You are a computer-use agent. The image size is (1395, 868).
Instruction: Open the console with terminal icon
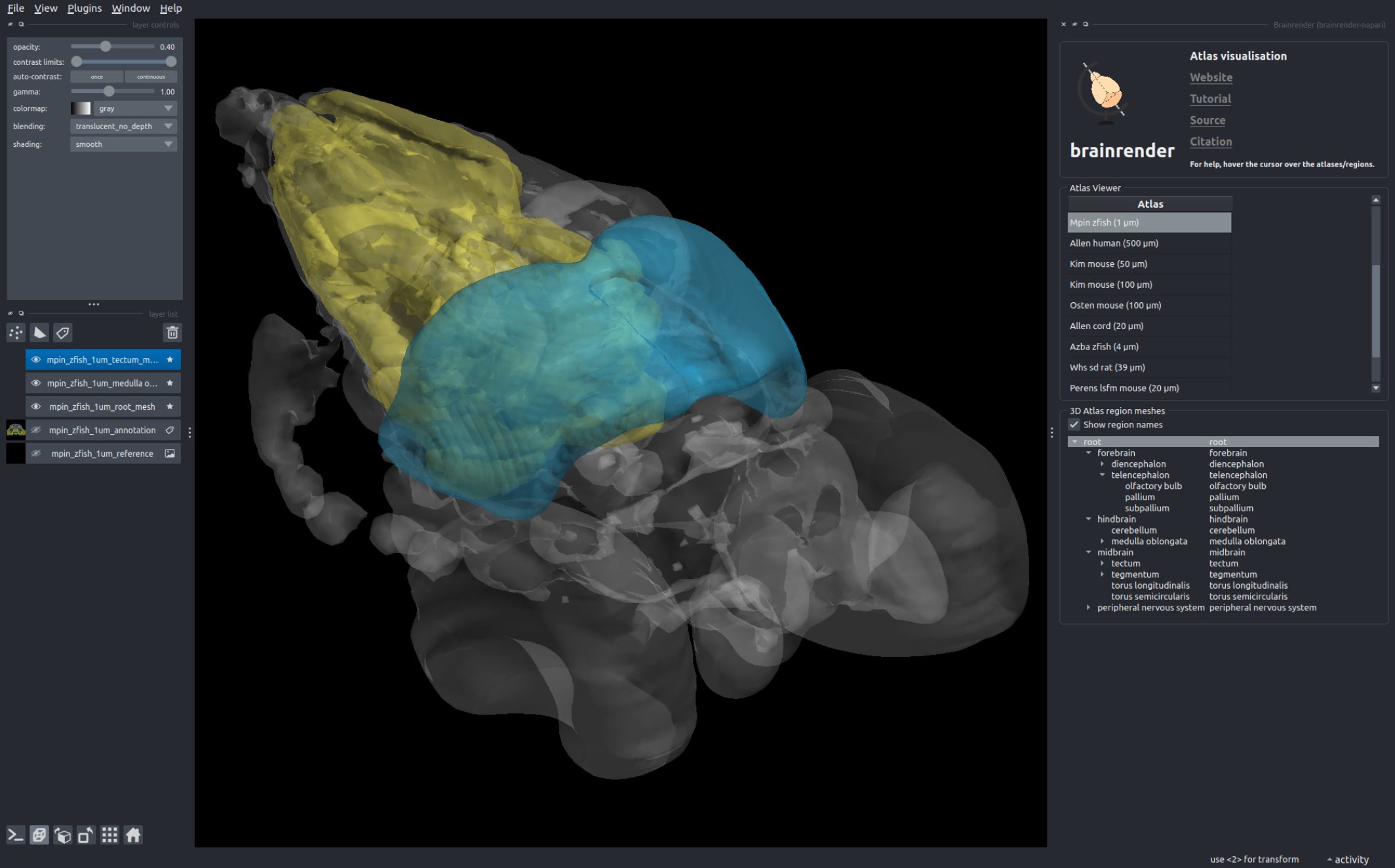tap(16, 835)
